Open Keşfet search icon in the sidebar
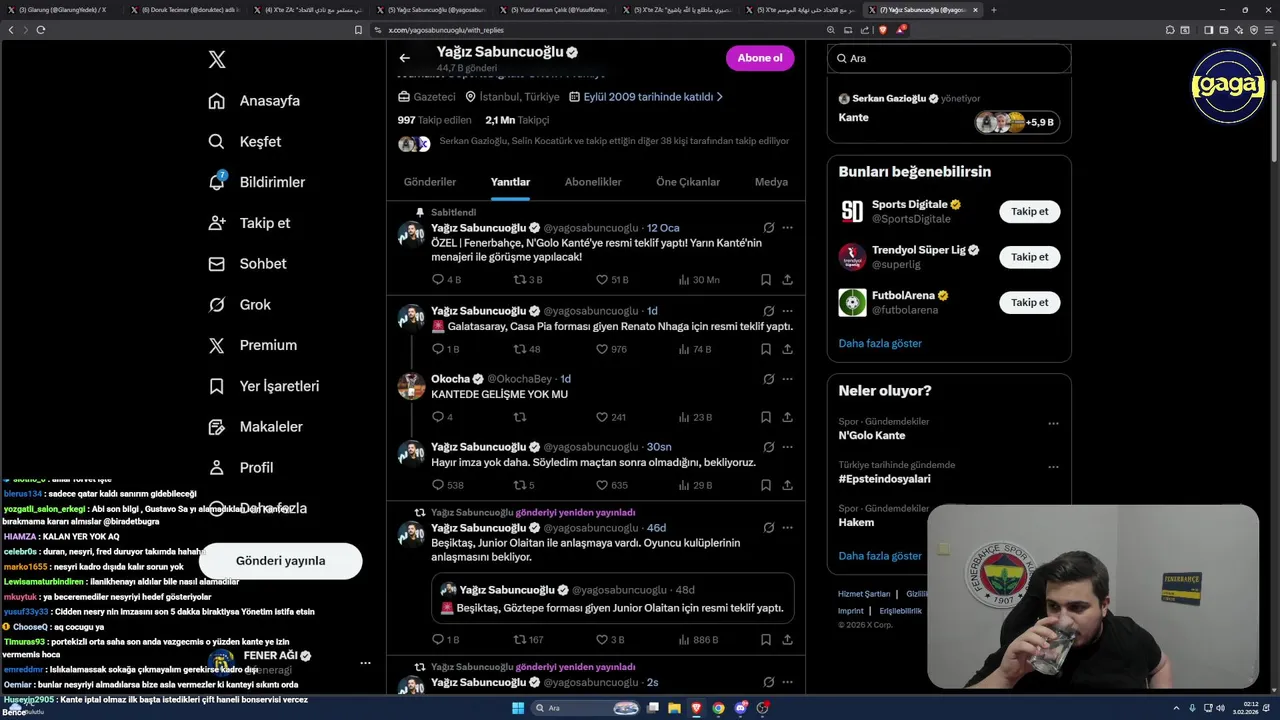 pos(217,142)
